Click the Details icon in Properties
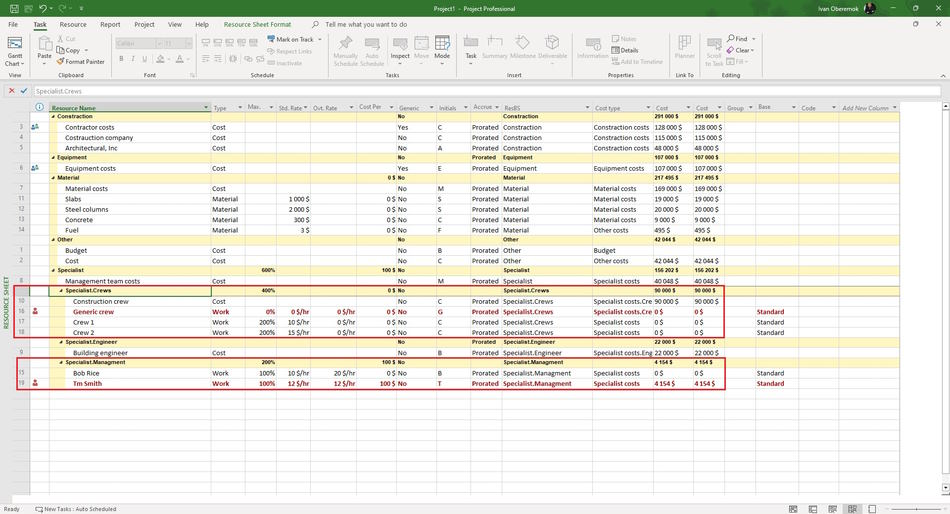 [x=616, y=50]
